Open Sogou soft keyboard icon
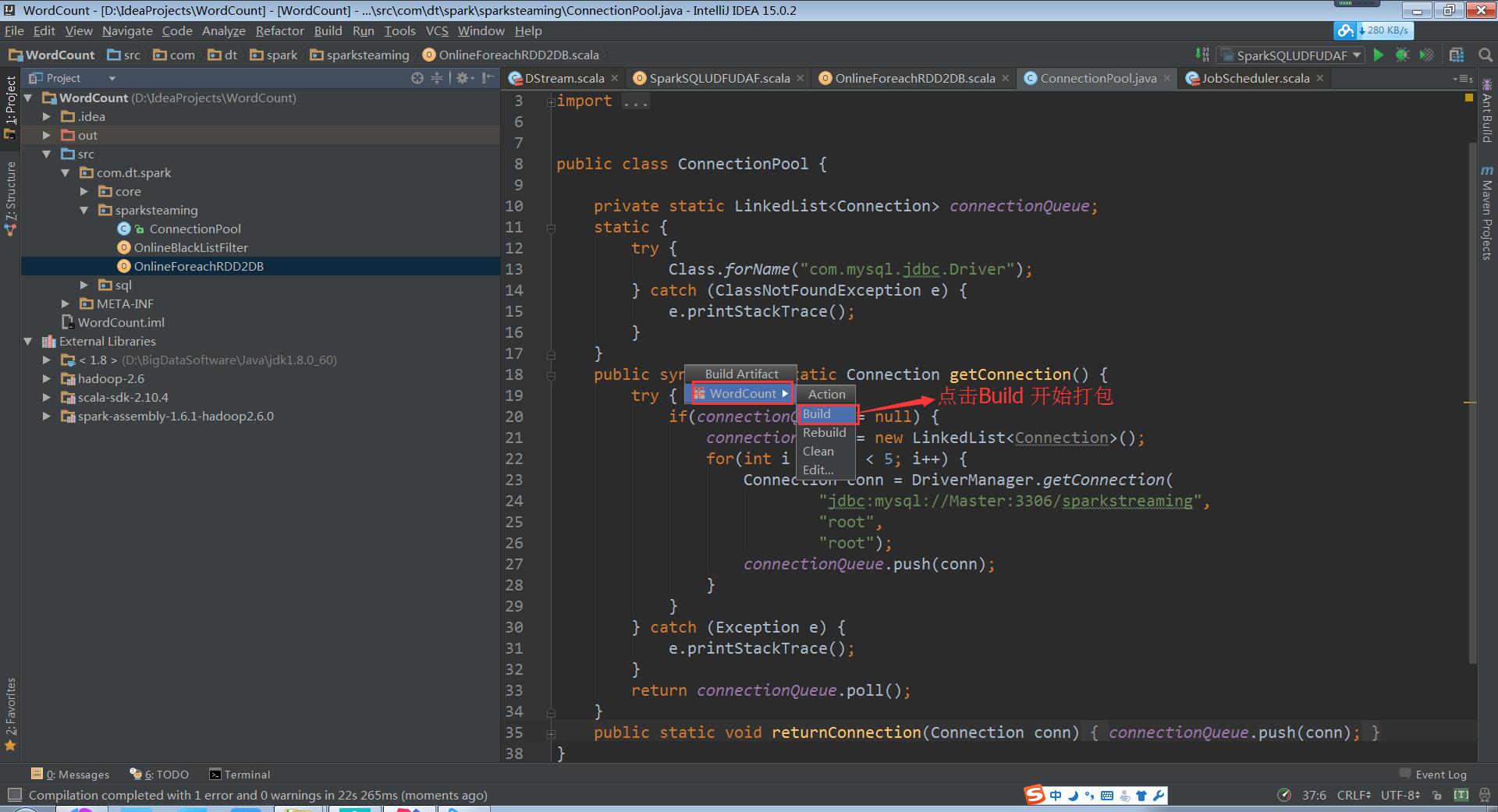1498x812 pixels. (1107, 796)
